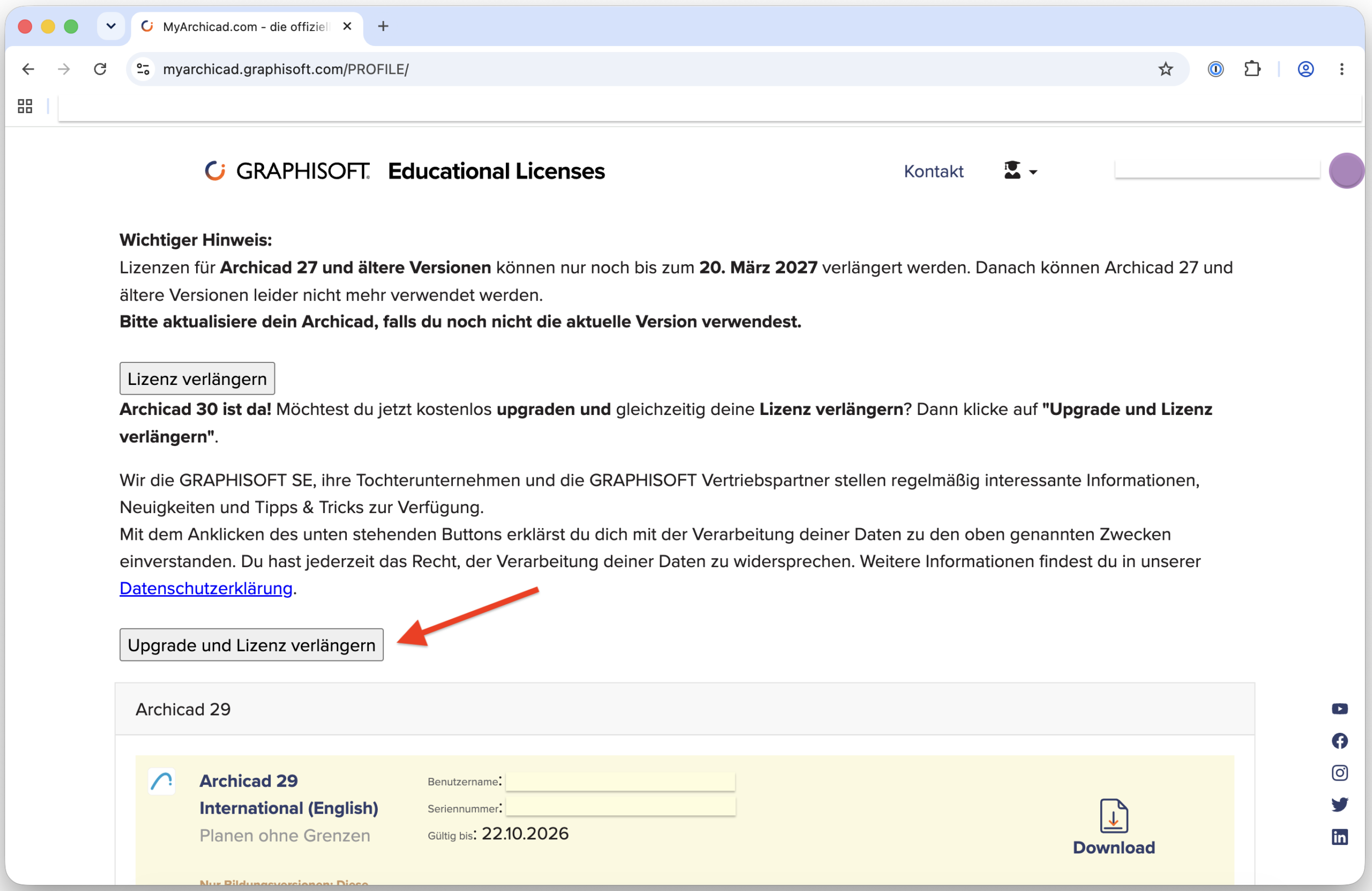Viewport: 1372px width, 891px height.
Task: Open the Instagram social icon
Action: pyautogui.click(x=1339, y=773)
